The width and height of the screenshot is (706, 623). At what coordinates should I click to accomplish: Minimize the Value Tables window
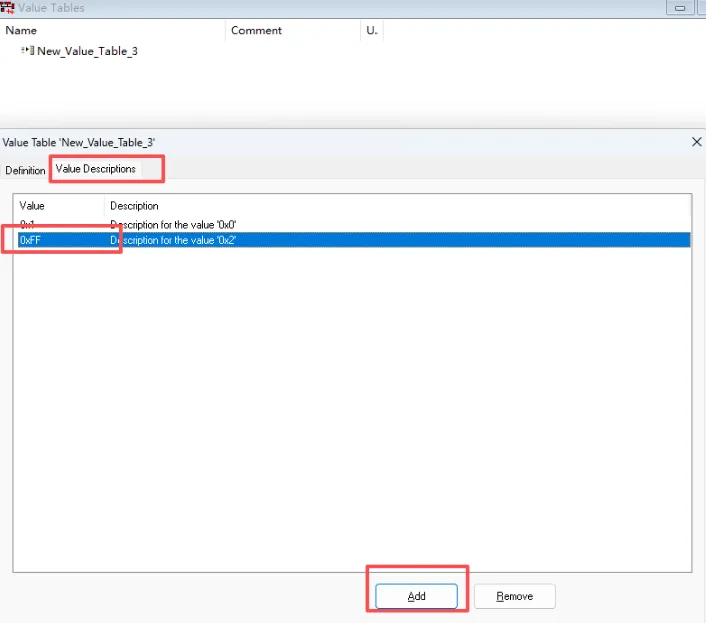pos(681,8)
